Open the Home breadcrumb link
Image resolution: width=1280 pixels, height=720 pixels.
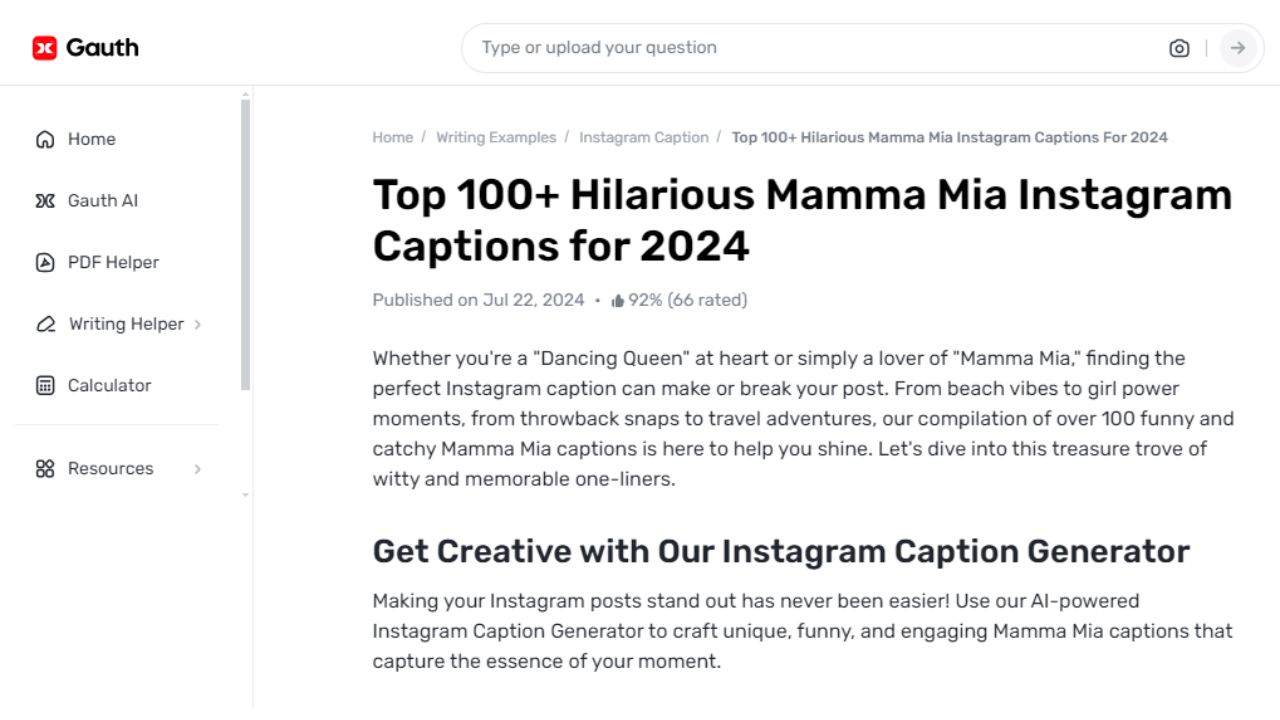(x=392, y=137)
